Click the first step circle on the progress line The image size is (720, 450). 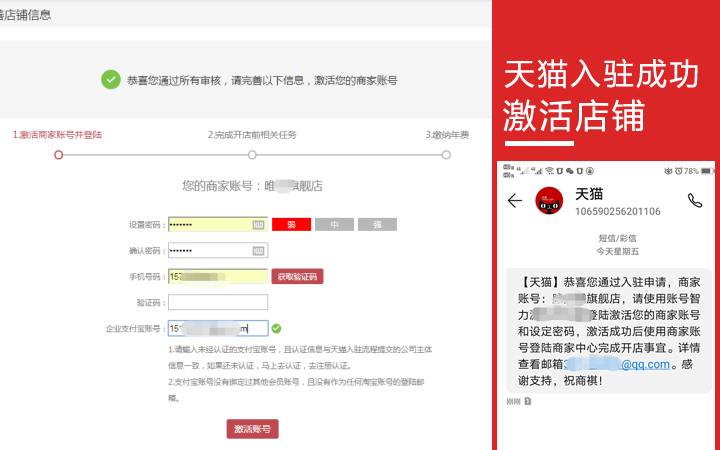click(x=58, y=155)
